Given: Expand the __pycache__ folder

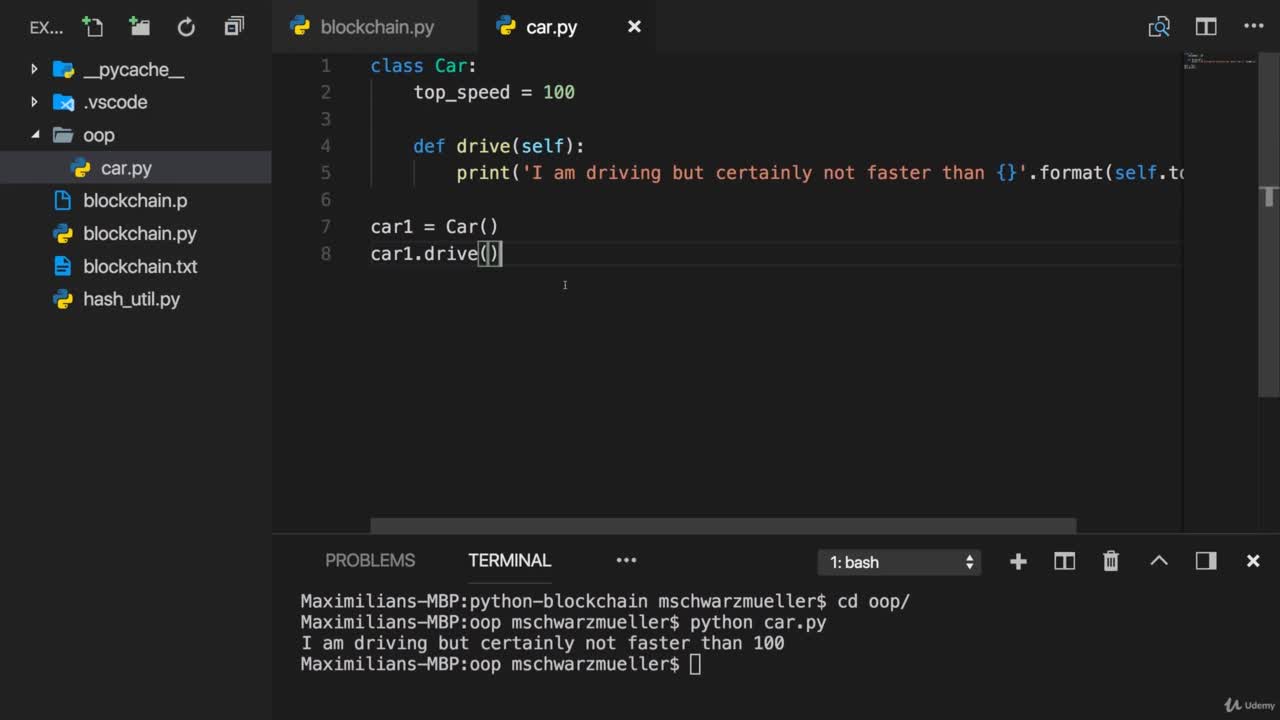Looking at the screenshot, I should click(x=135, y=70).
